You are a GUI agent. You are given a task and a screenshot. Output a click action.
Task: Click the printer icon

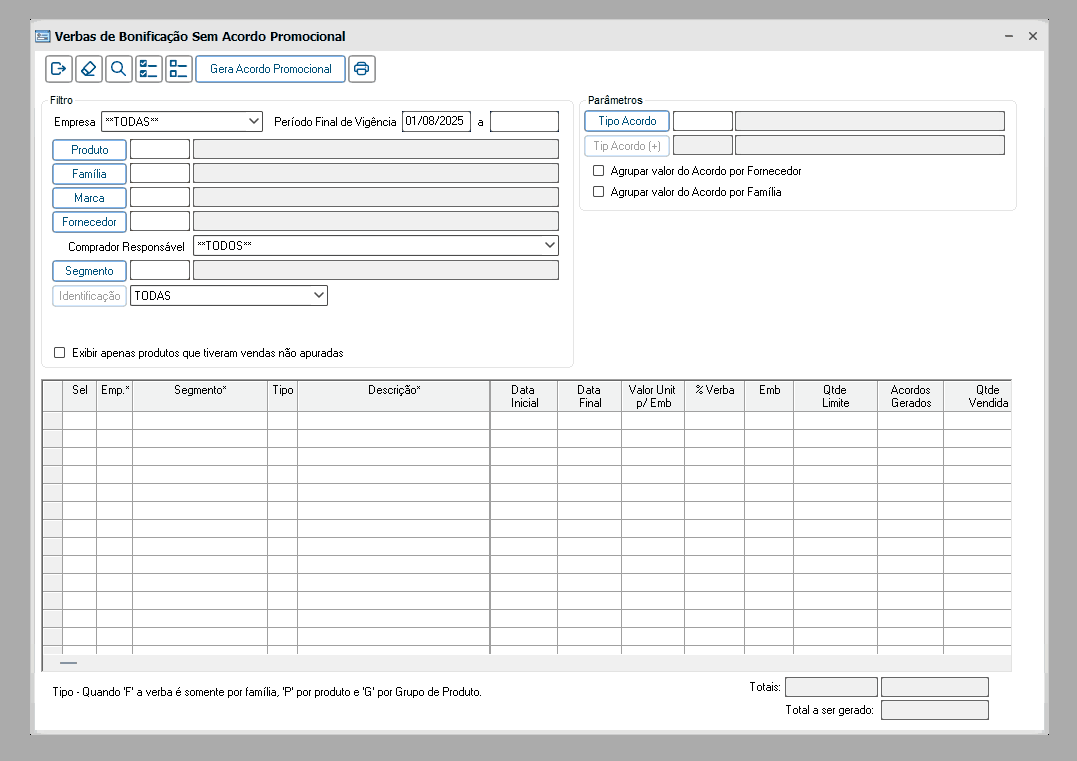[361, 69]
